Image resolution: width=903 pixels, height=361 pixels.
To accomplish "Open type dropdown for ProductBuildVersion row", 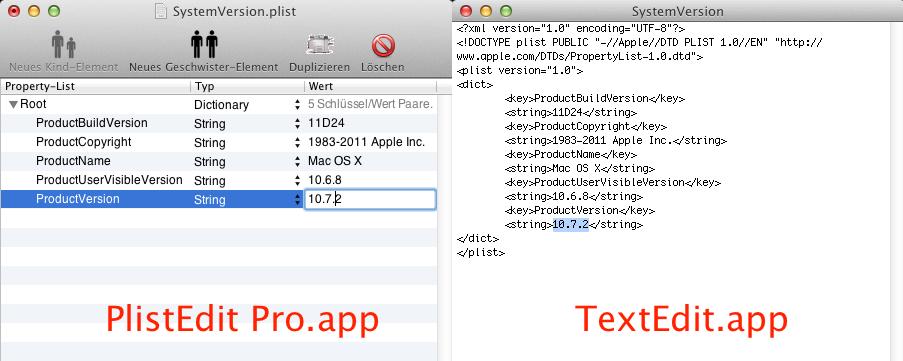I will click(297, 124).
